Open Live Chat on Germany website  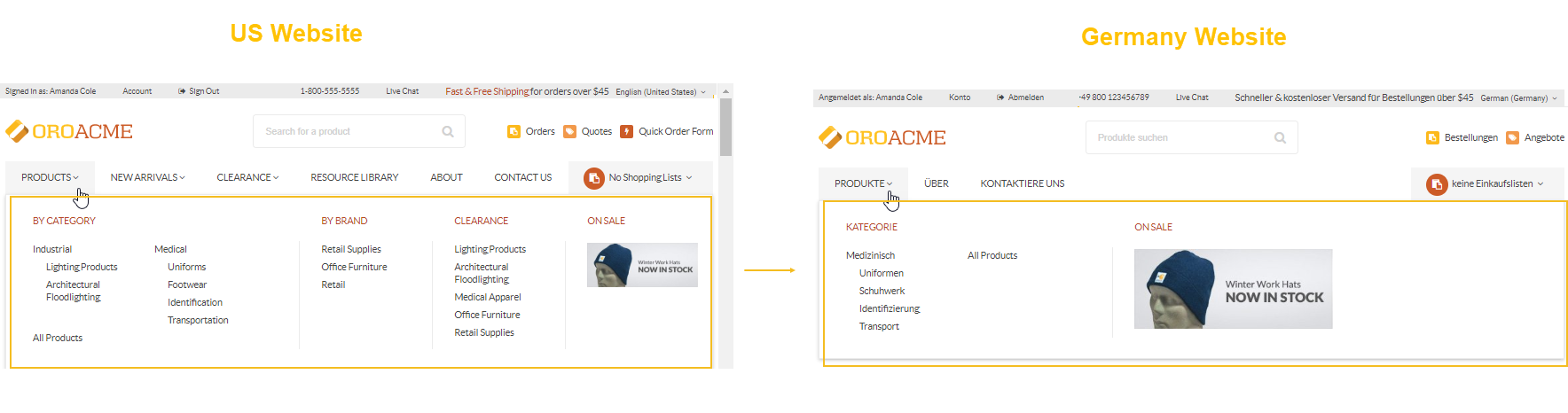pyautogui.click(x=1192, y=97)
